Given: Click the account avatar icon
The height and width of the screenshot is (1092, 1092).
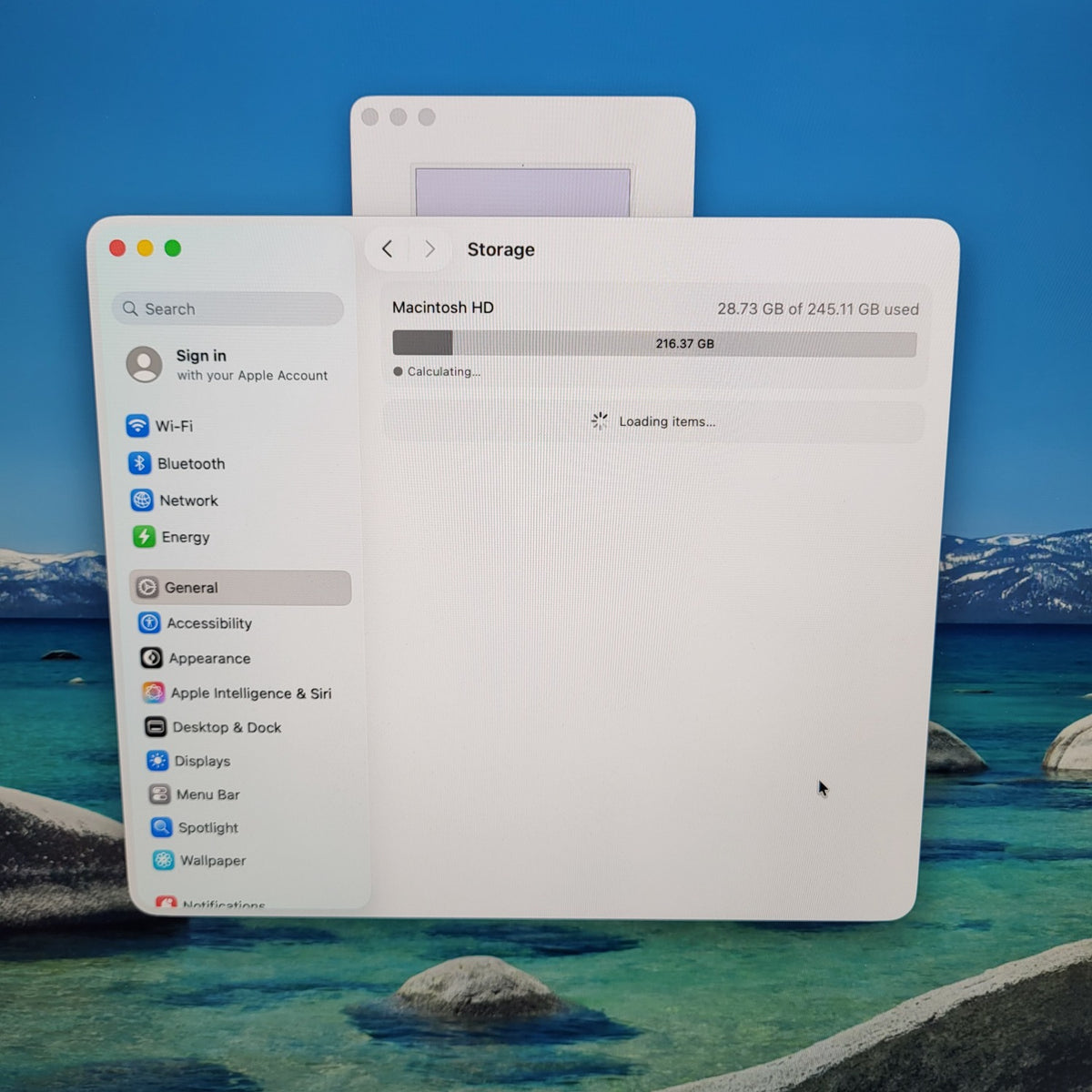Looking at the screenshot, I should pyautogui.click(x=144, y=364).
